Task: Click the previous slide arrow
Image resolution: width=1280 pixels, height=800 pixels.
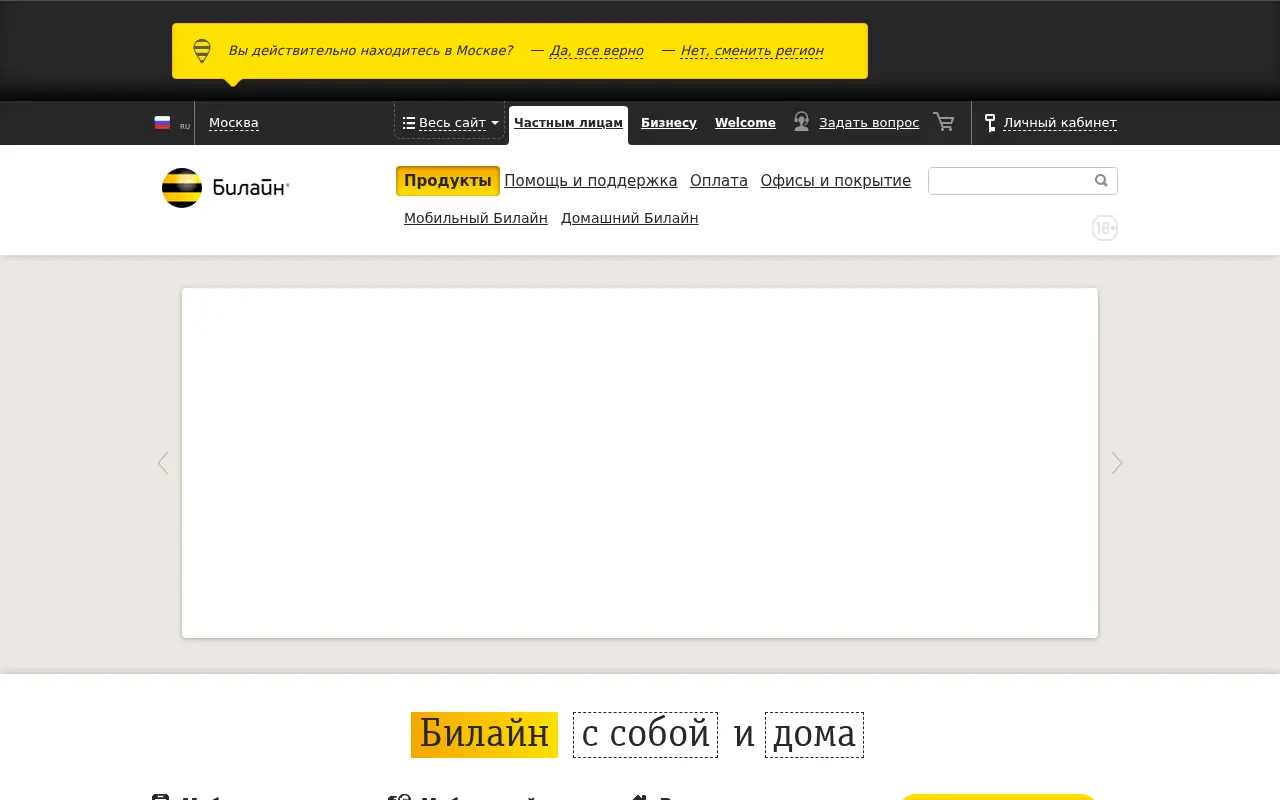Action: pos(163,463)
